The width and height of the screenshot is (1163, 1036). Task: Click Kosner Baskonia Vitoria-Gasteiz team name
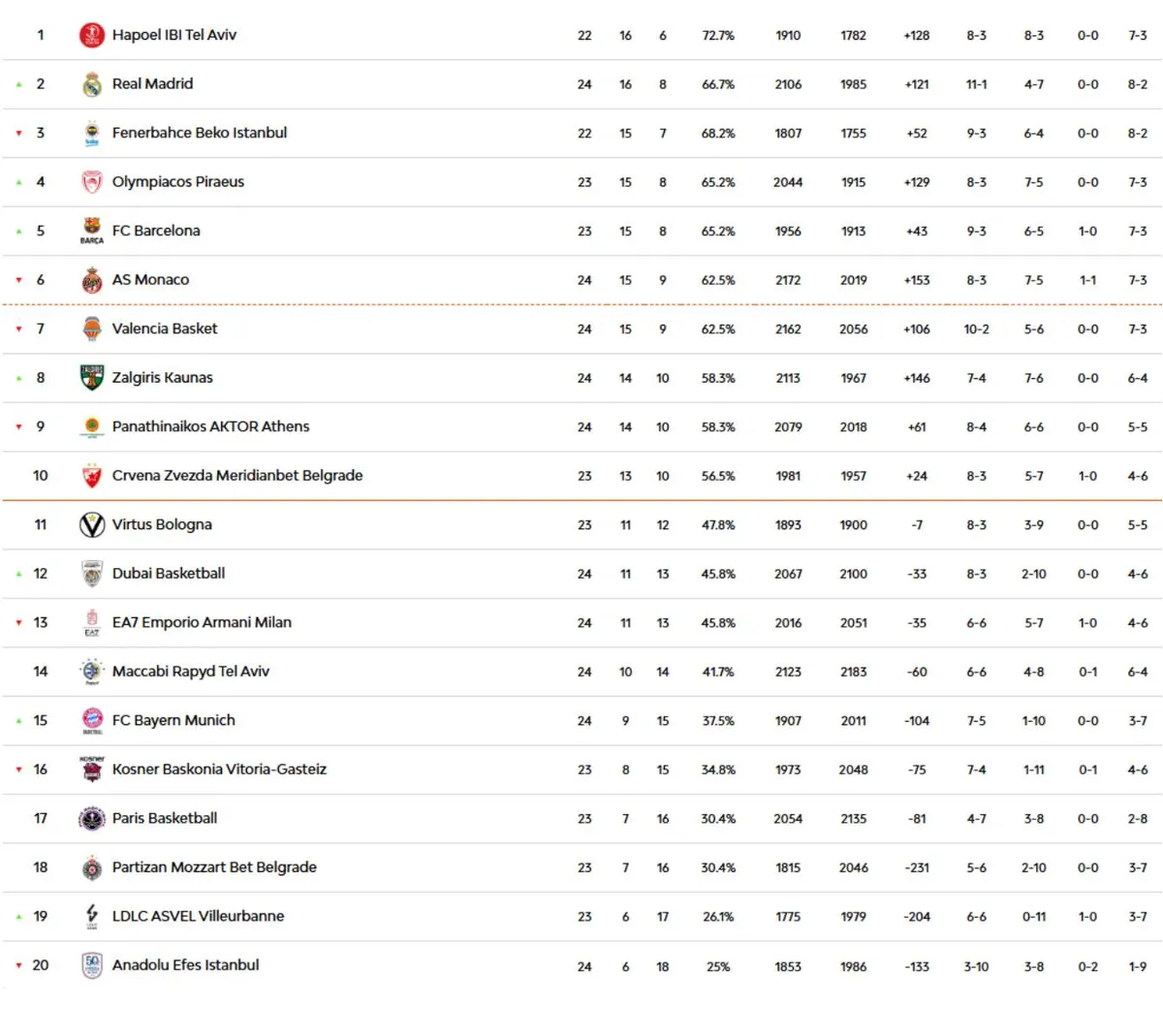(x=219, y=769)
